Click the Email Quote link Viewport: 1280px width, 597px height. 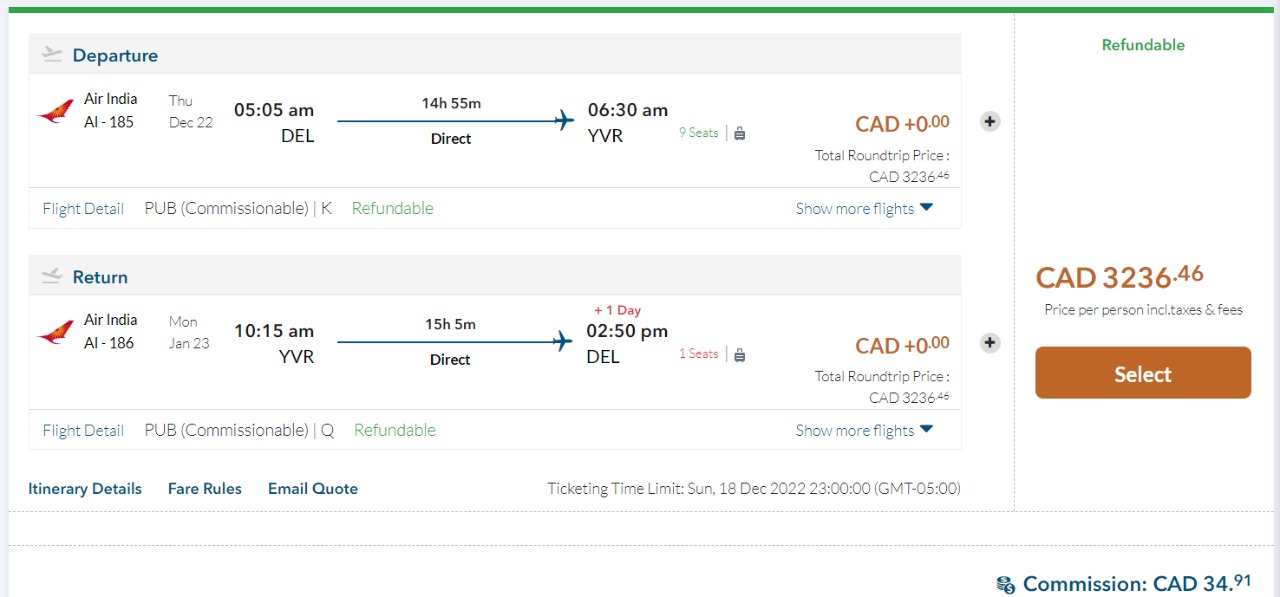[313, 489]
